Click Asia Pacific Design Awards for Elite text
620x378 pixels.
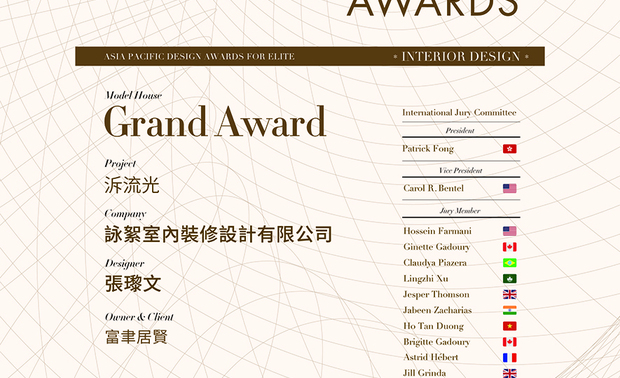pos(199,57)
